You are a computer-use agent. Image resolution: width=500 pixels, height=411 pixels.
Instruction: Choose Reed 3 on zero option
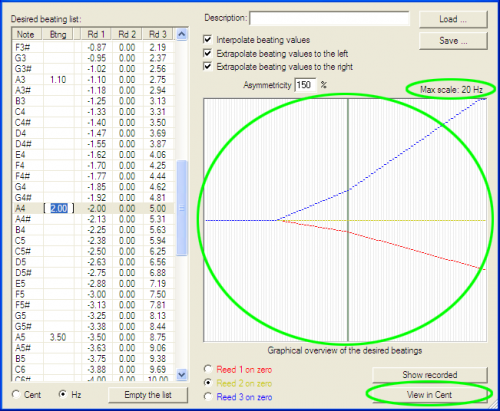(x=208, y=397)
